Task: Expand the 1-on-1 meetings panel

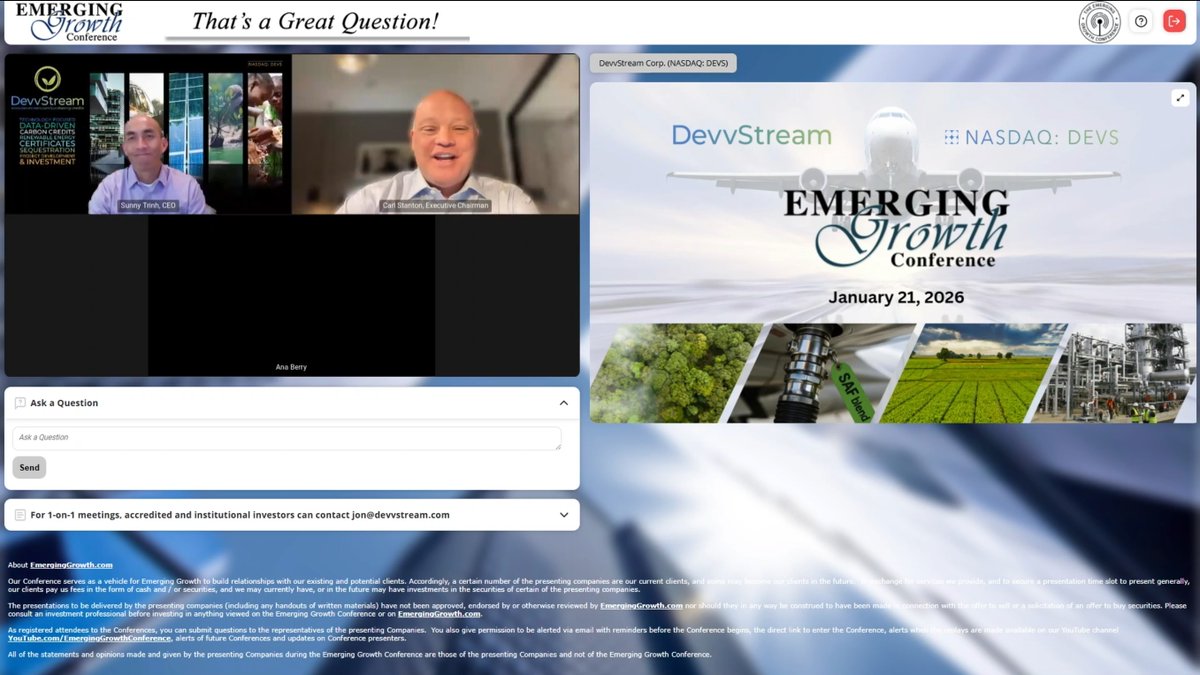Action: pos(564,515)
